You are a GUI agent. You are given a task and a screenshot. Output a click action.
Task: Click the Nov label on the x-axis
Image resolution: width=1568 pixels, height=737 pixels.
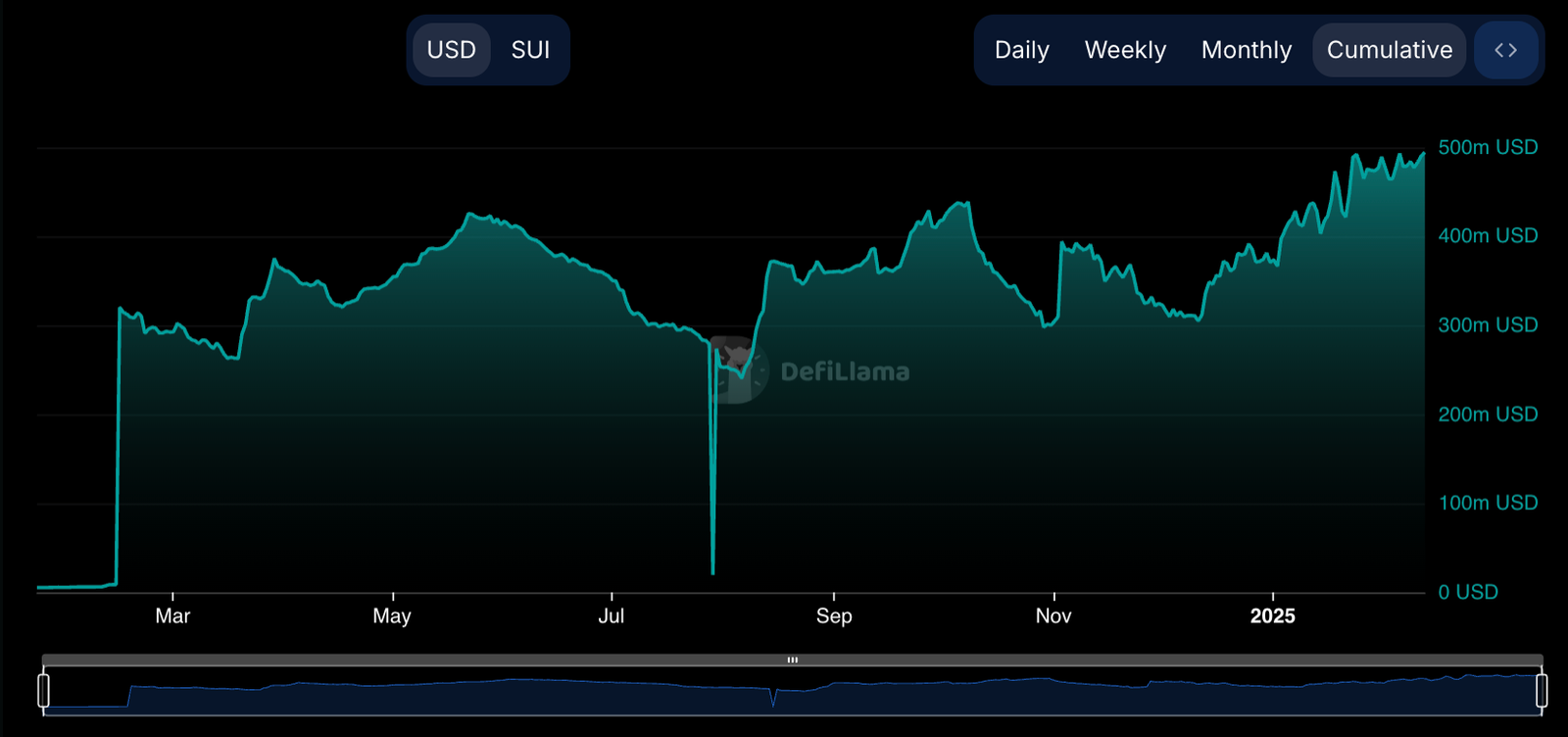(1053, 615)
